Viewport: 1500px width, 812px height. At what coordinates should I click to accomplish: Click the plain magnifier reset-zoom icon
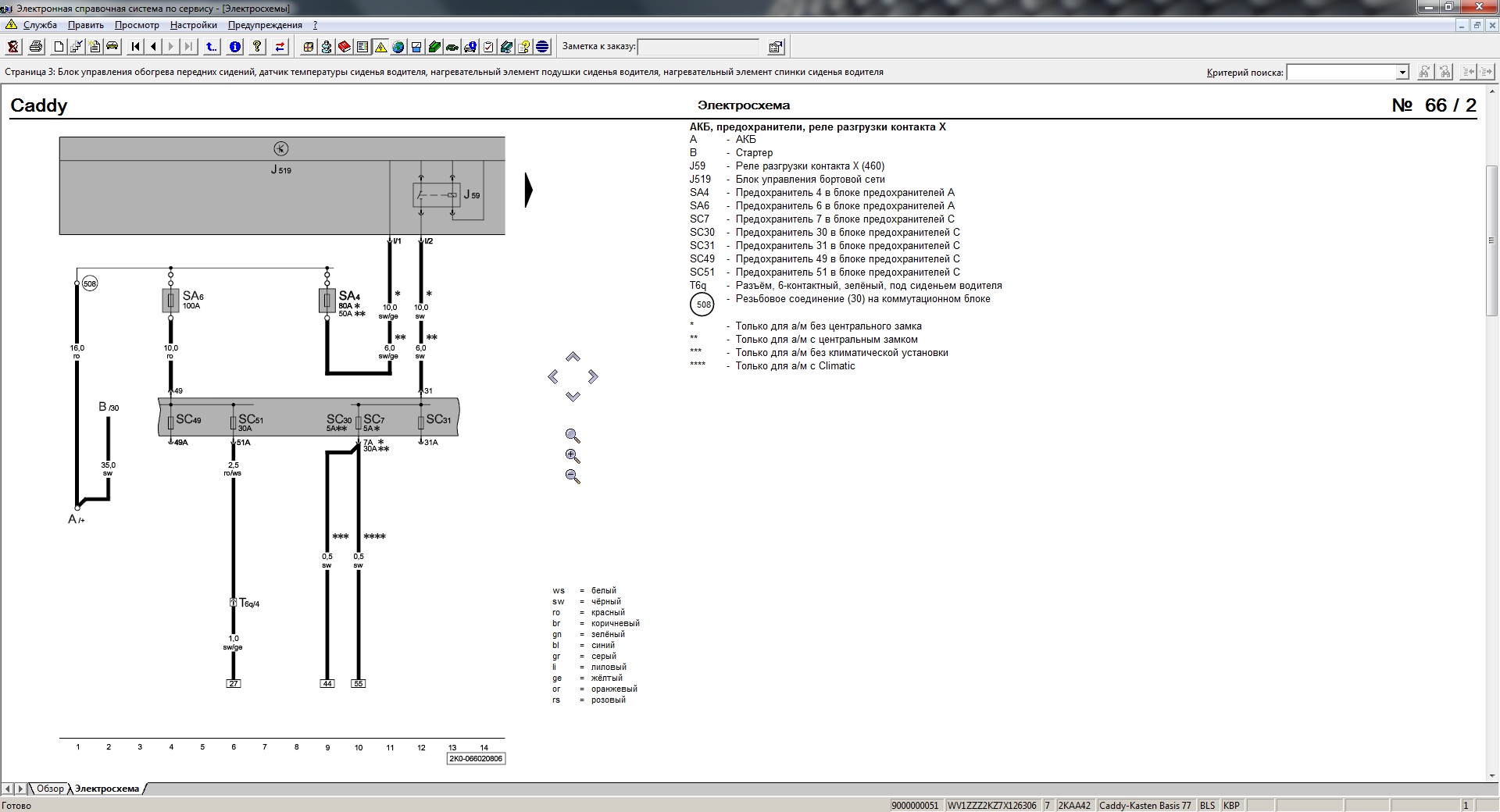click(573, 436)
